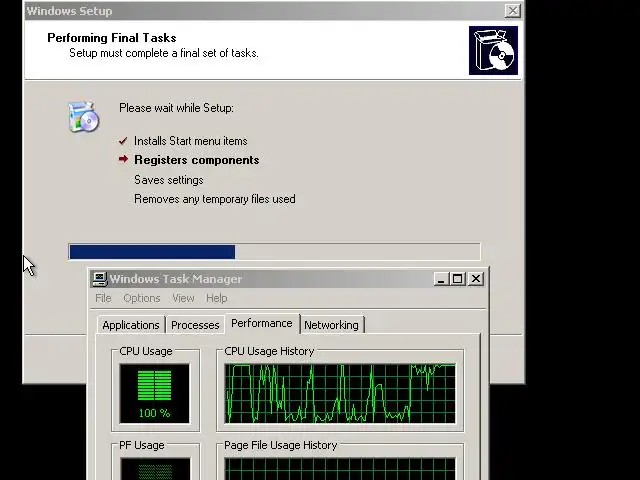Click 'Removes any temporary files used' text
This screenshot has height=480, width=640.
215,199
